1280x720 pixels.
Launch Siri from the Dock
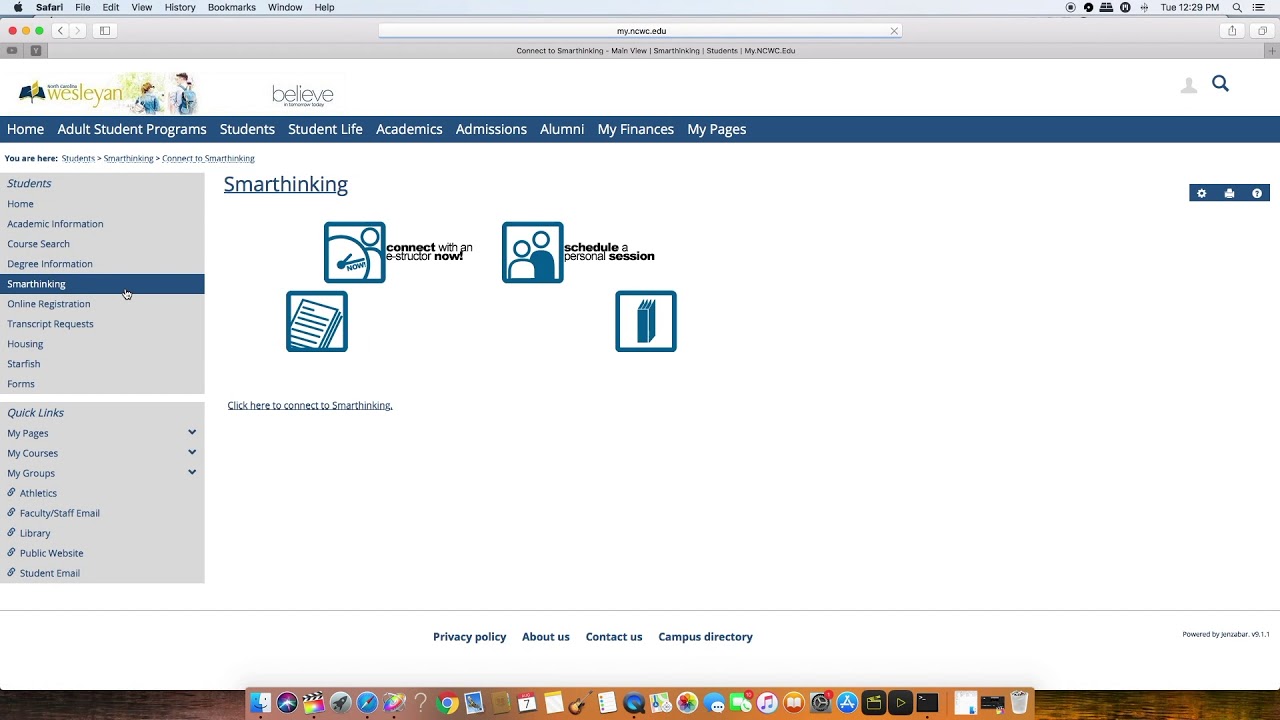coord(287,703)
